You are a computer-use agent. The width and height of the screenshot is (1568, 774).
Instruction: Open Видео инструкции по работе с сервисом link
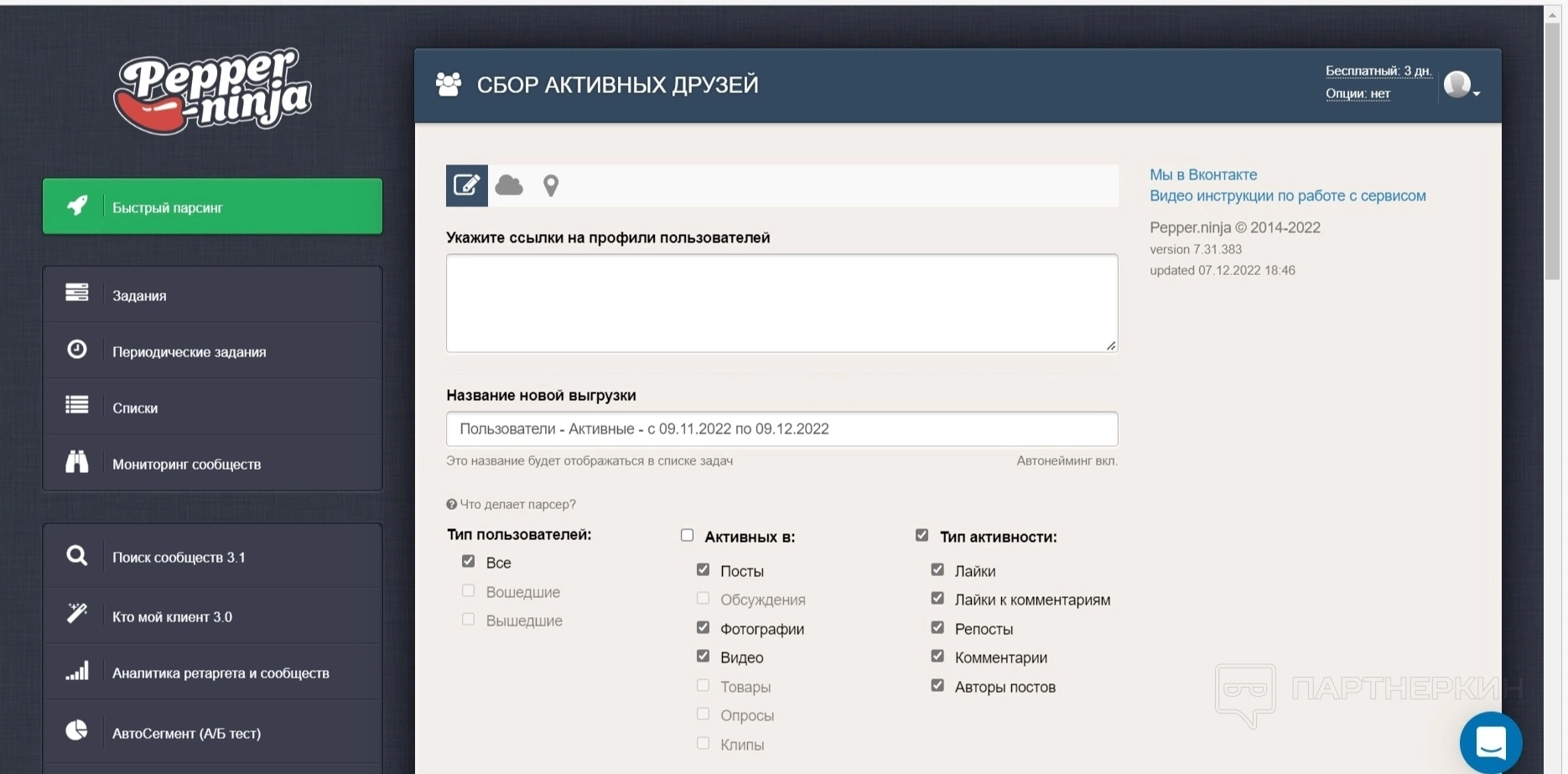pos(1288,195)
